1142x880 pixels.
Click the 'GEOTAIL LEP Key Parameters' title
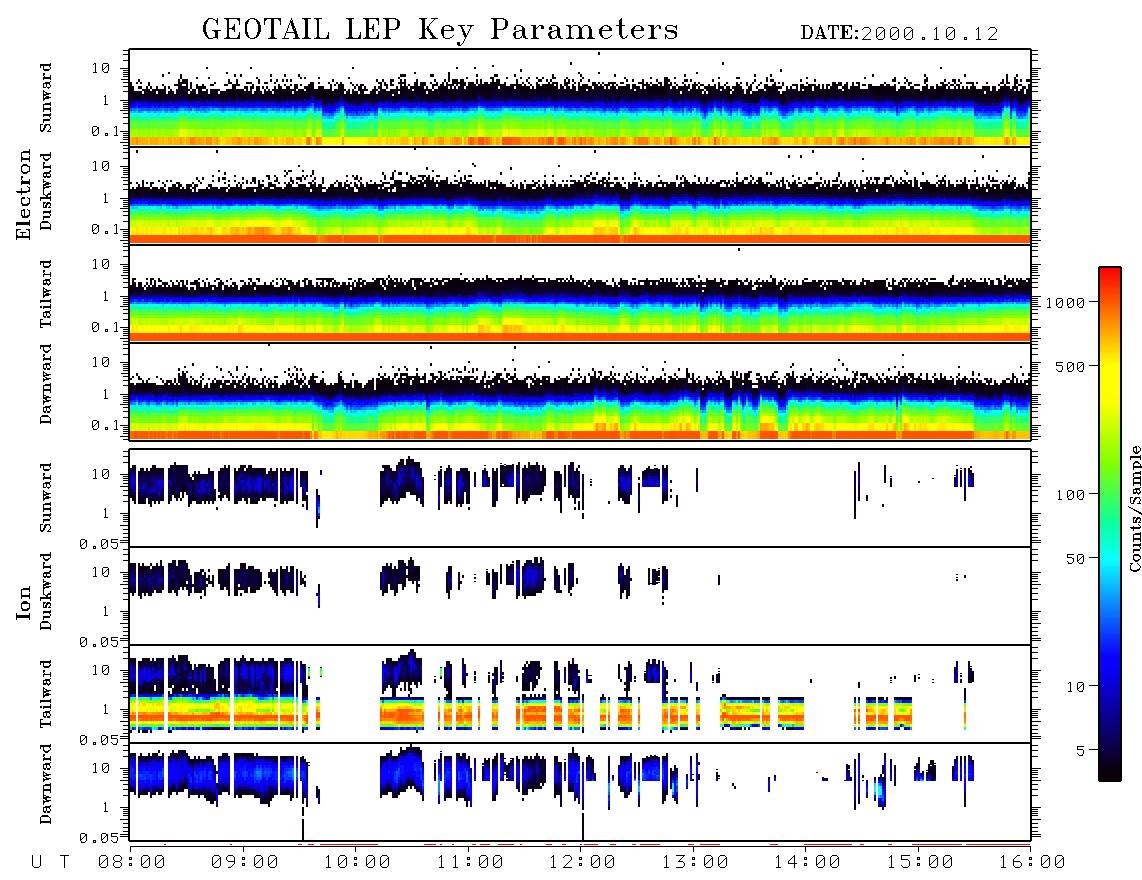click(x=440, y=30)
